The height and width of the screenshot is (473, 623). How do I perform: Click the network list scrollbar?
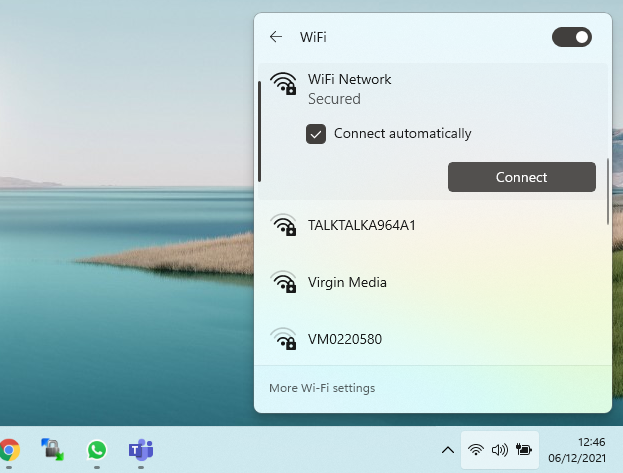tap(608, 191)
